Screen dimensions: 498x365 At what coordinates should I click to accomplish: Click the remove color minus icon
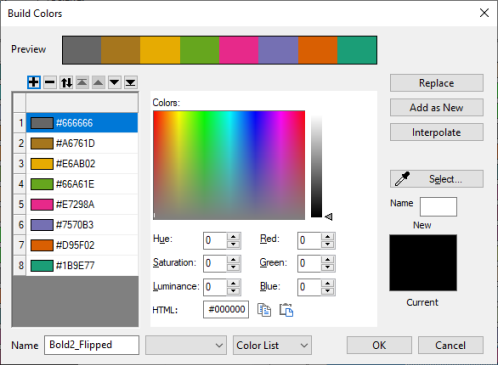point(50,82)
